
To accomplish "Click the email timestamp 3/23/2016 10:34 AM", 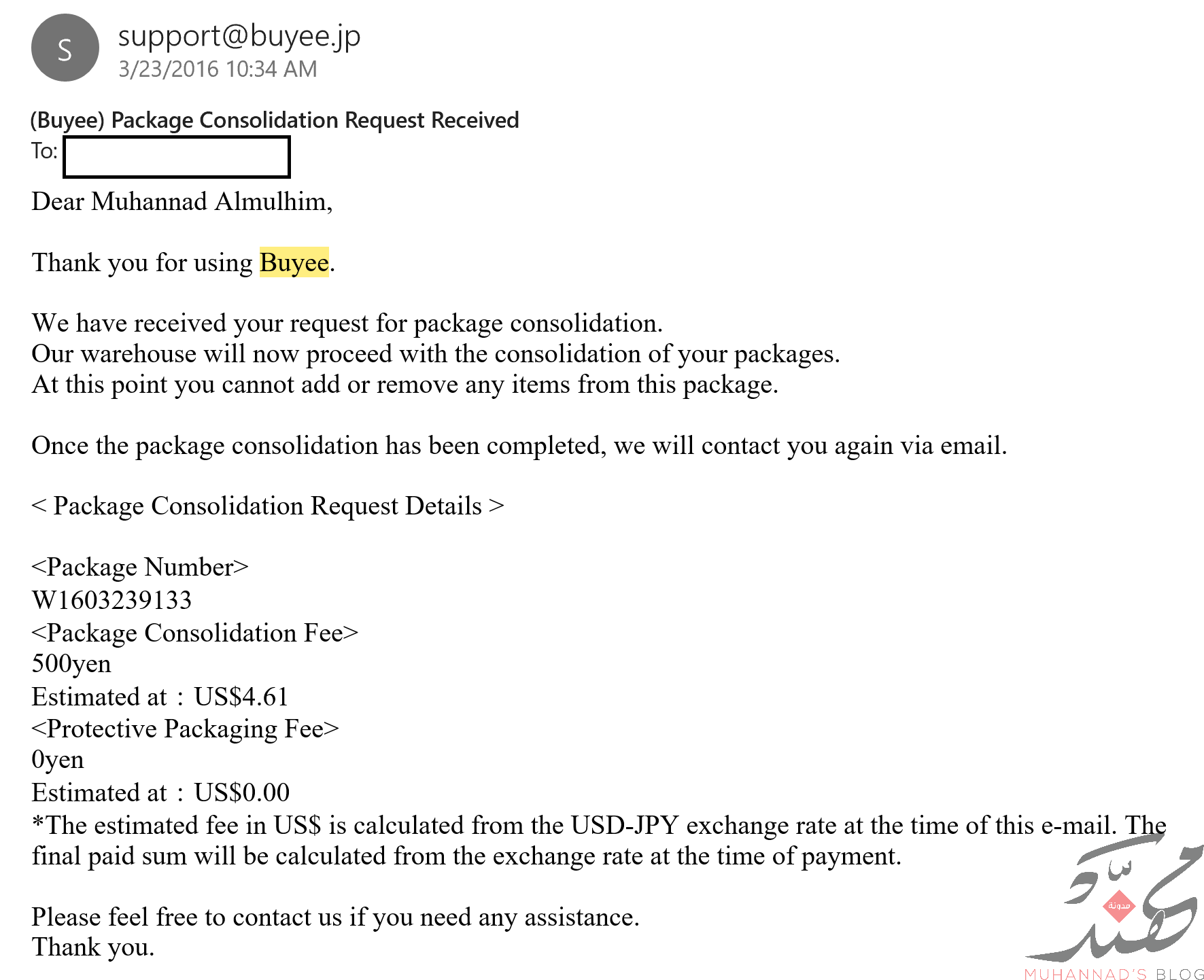I will coord(218,69).
